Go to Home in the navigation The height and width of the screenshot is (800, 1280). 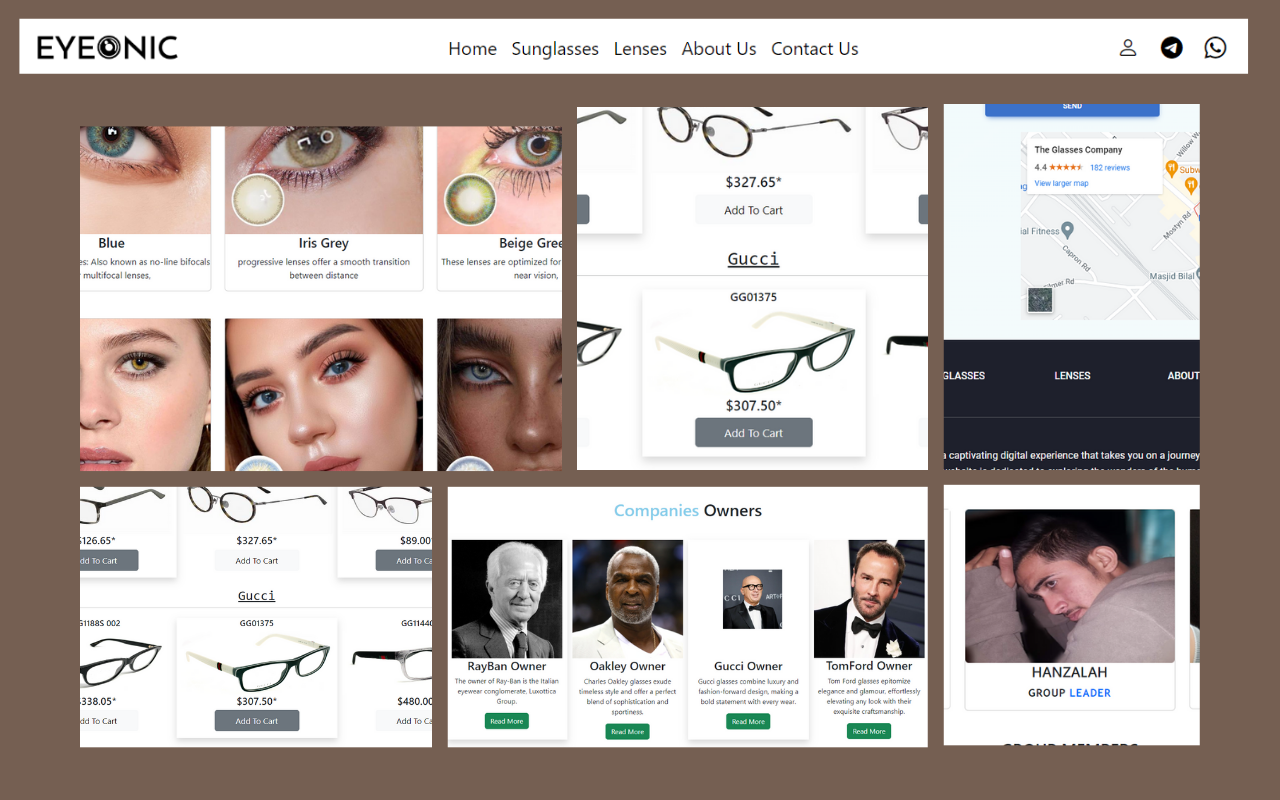pyautogui.click(x=472, y=48)
